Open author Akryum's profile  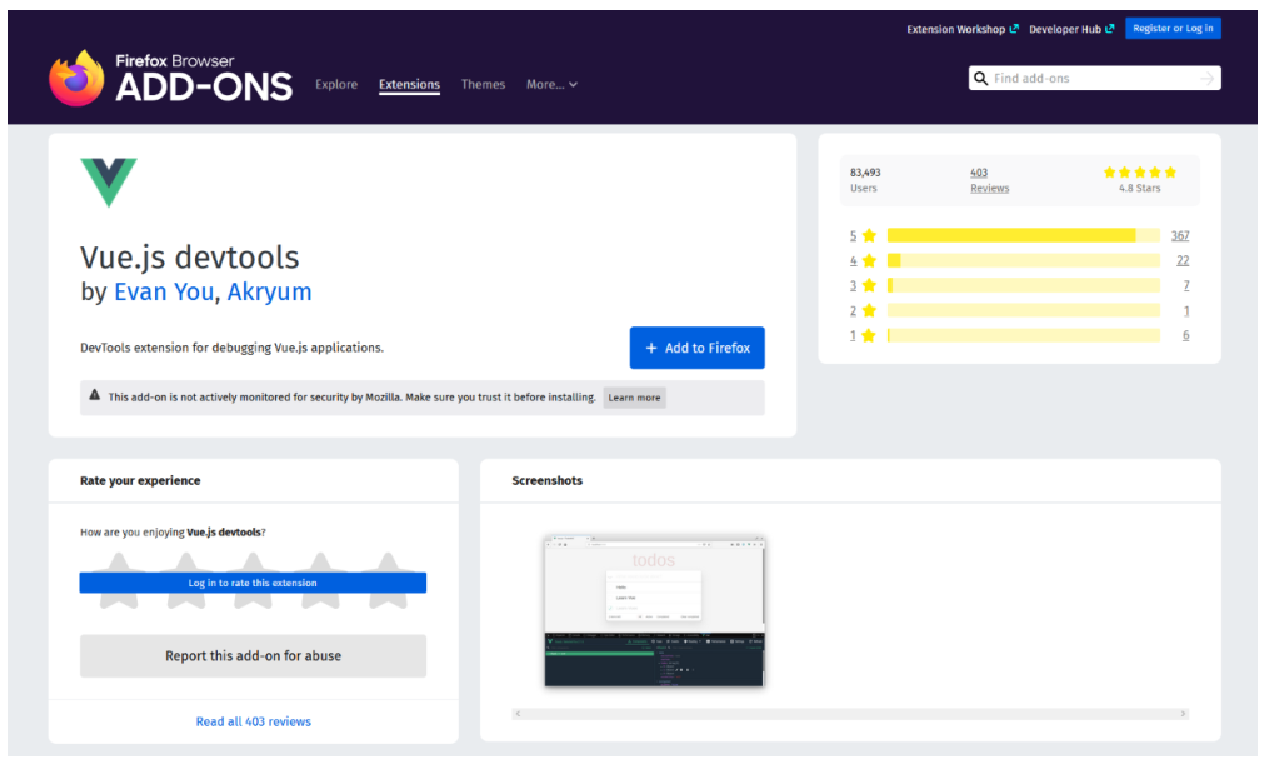(x=270, y=292)
